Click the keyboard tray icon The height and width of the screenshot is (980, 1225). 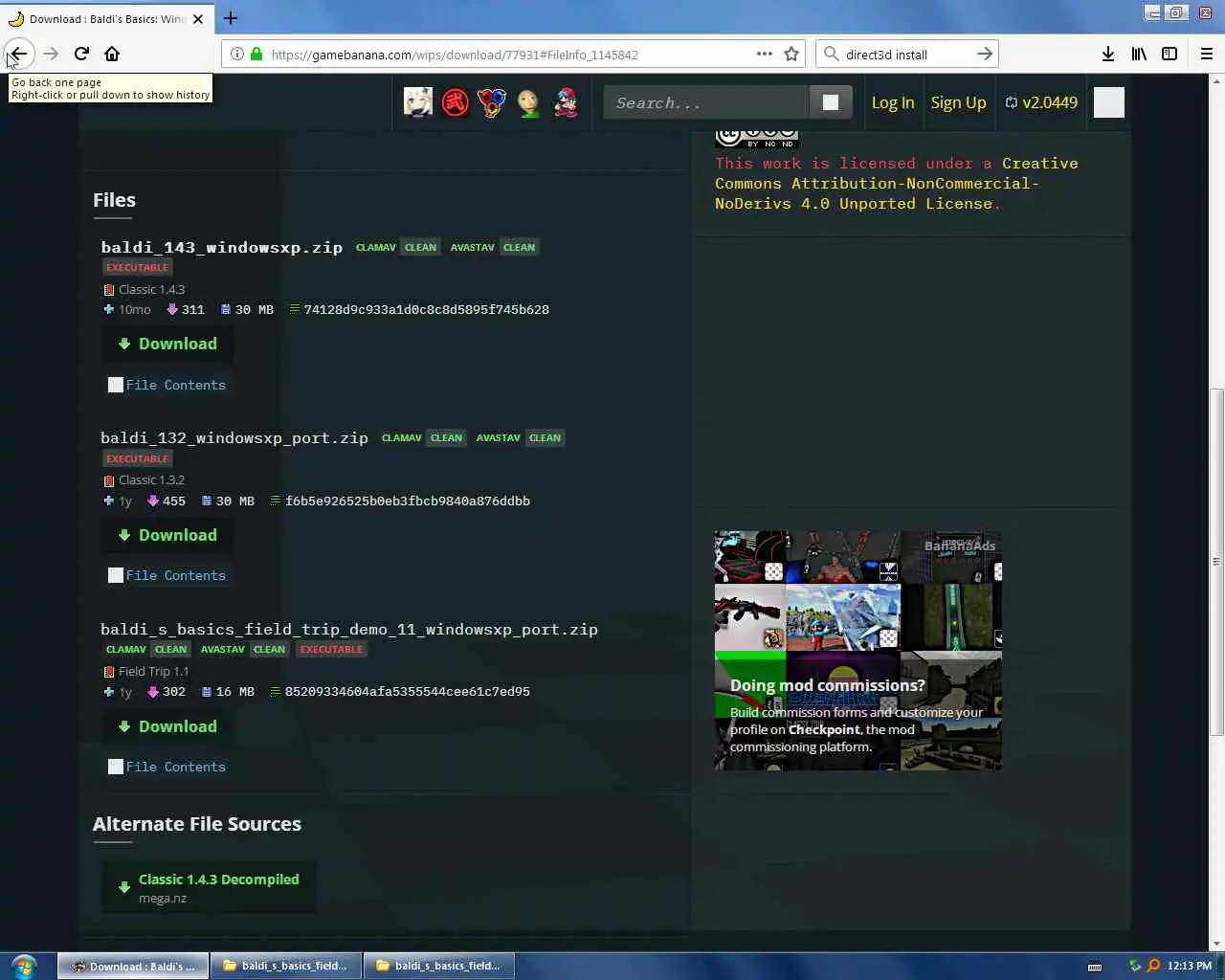tap(1095, 967)
